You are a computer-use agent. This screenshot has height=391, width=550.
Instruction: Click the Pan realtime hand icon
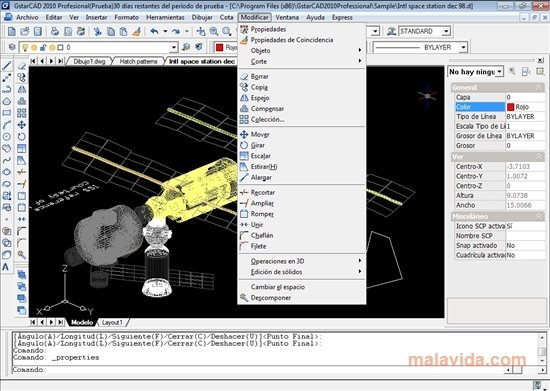point(201,32)
